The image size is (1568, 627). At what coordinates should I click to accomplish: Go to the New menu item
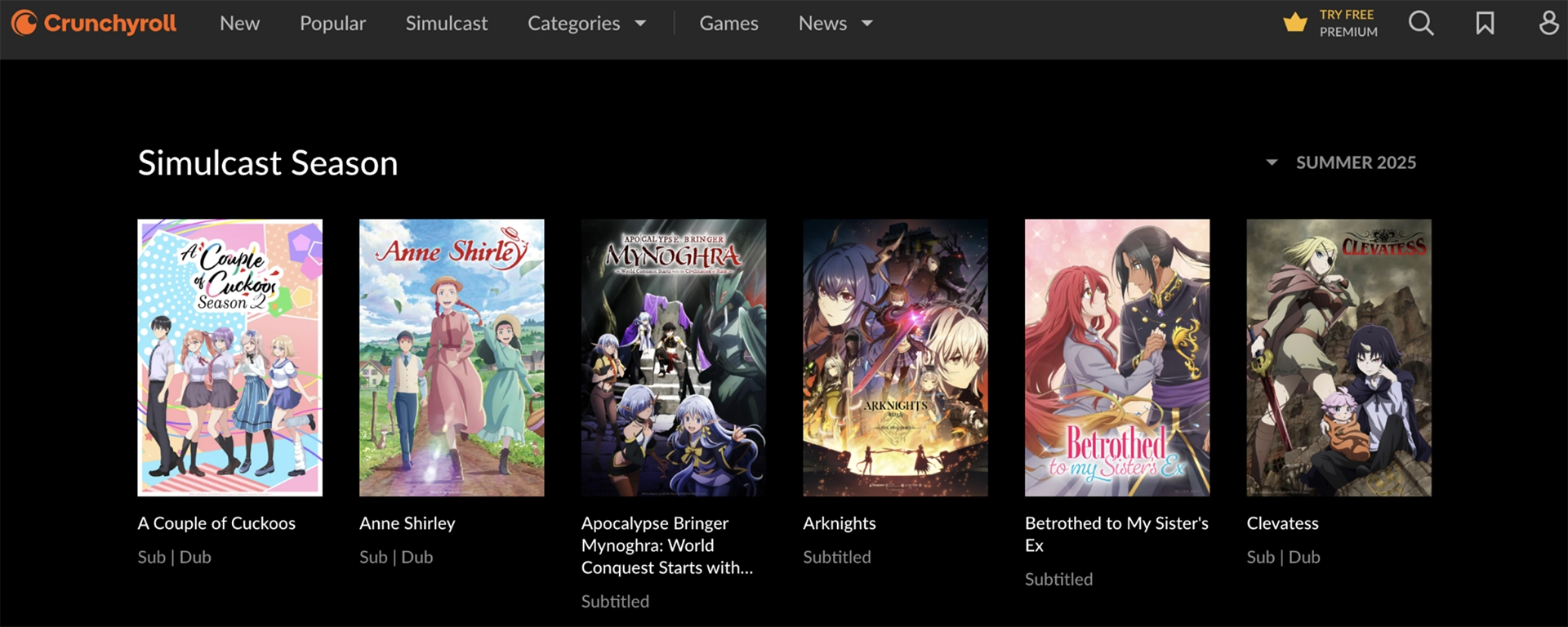(239, 24)
